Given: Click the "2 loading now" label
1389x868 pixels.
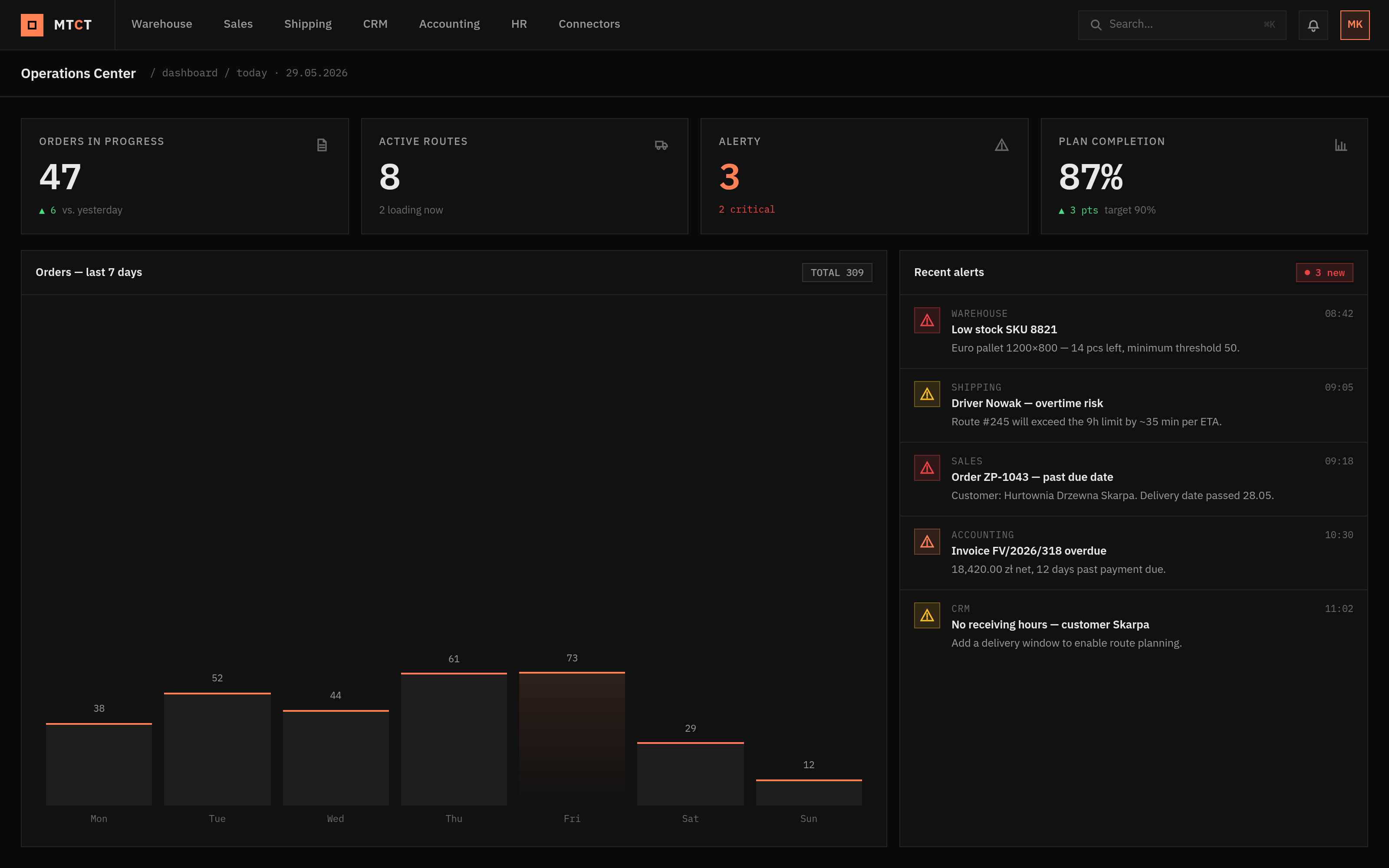Looking at the screenshot, I should [x=411, y=210].
